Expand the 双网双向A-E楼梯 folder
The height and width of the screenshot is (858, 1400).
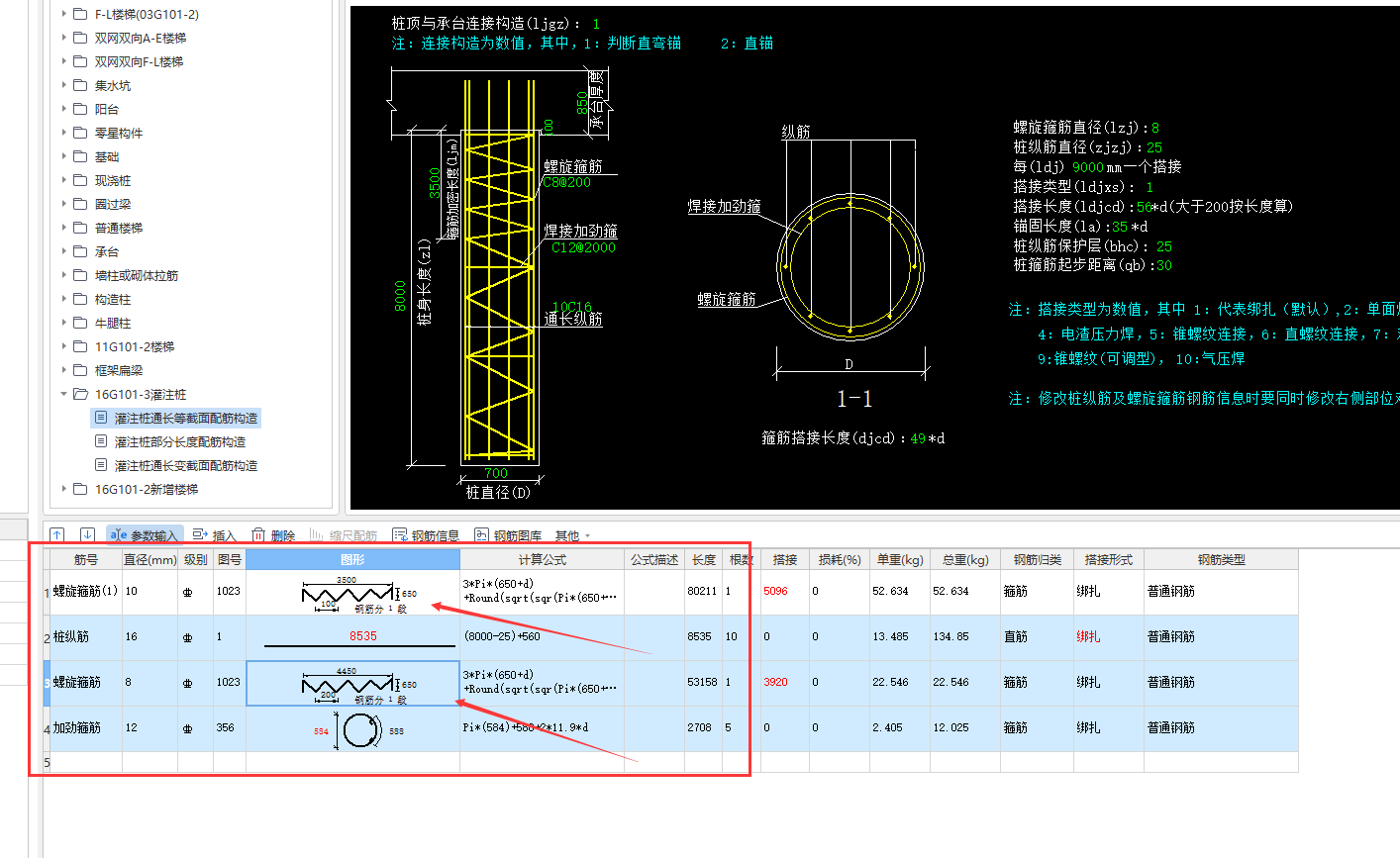pos(64,38)
